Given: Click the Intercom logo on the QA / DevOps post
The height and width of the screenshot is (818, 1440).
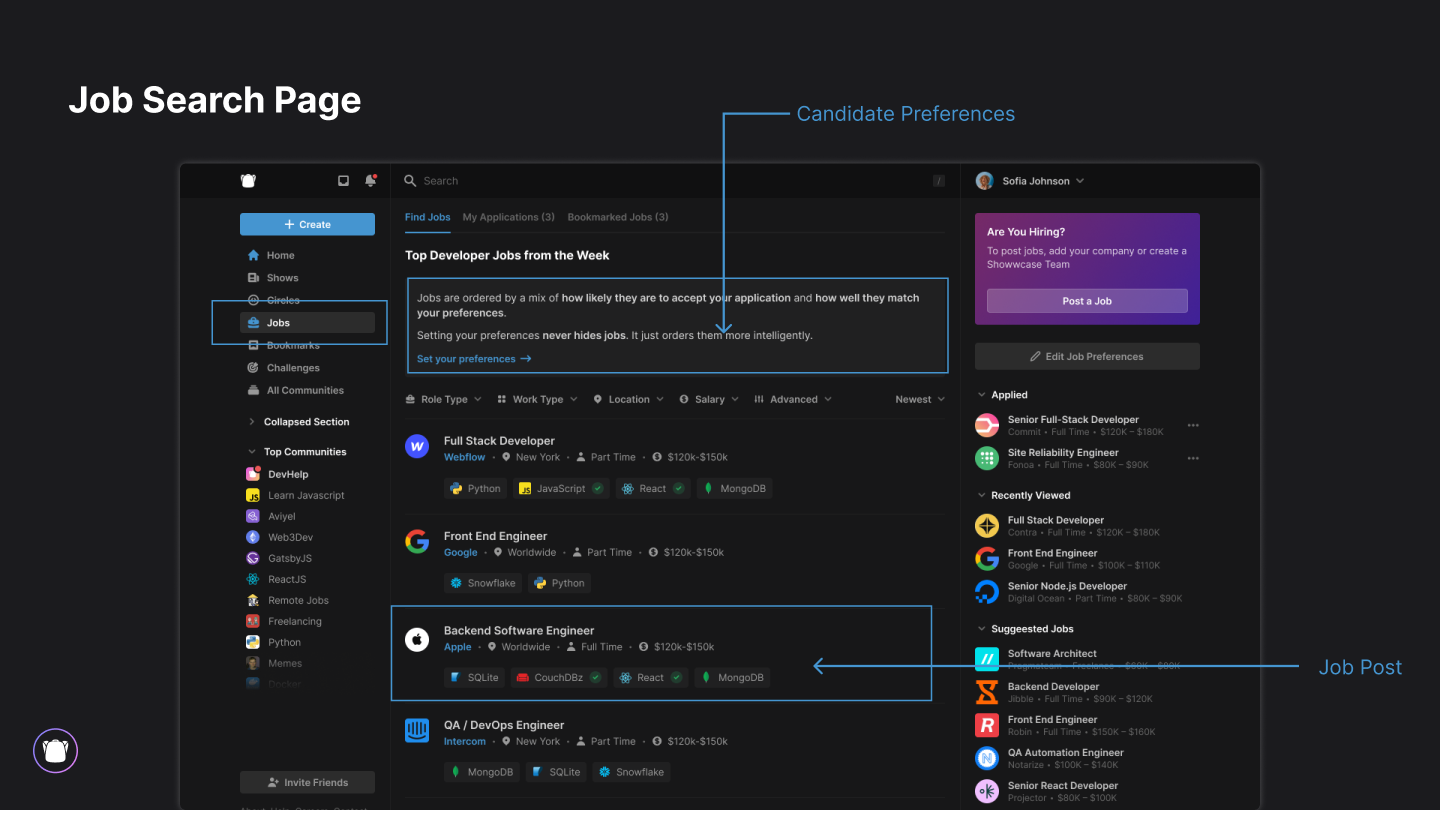Looking at the screenshot, I should tap(417, 731).
